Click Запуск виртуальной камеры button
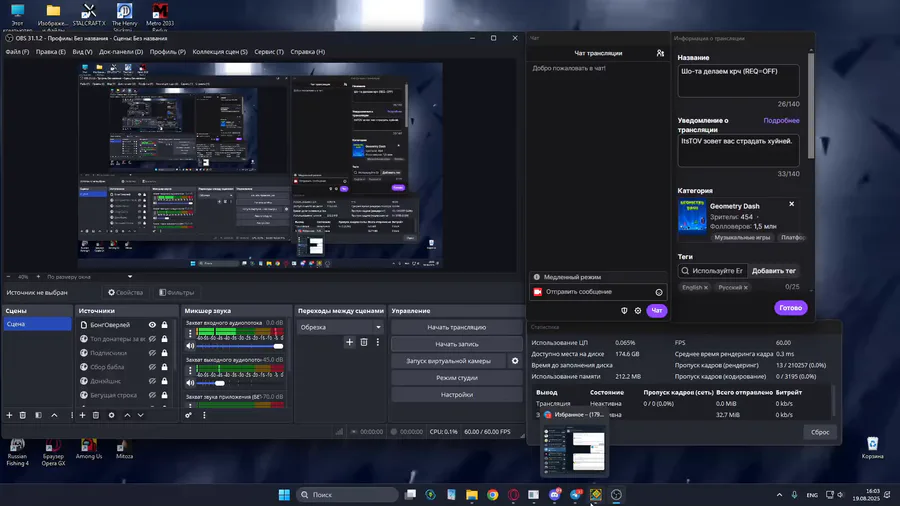The image size is (900, 506). pos(448,361)
